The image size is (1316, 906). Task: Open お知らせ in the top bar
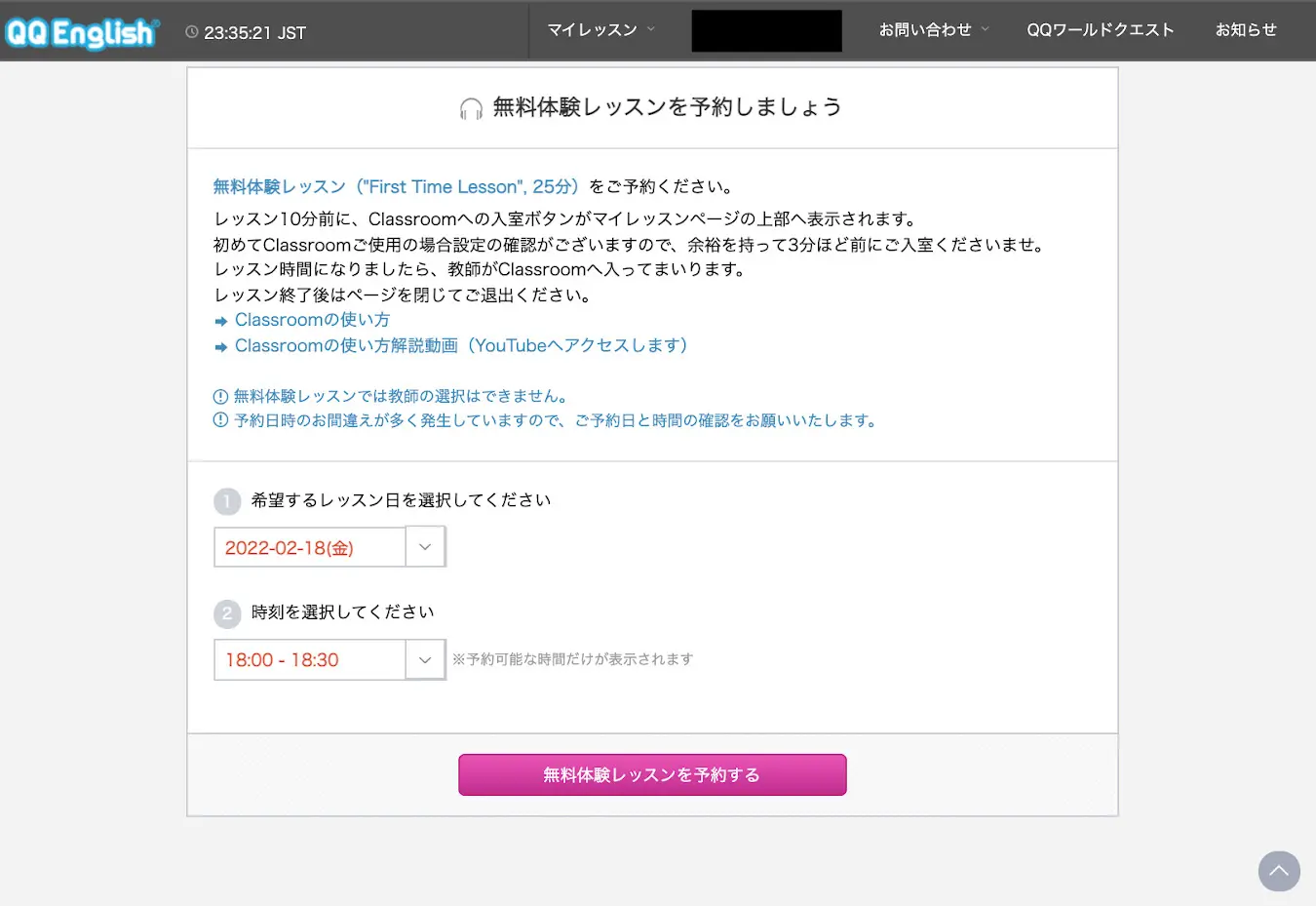tap(1246, 30)
